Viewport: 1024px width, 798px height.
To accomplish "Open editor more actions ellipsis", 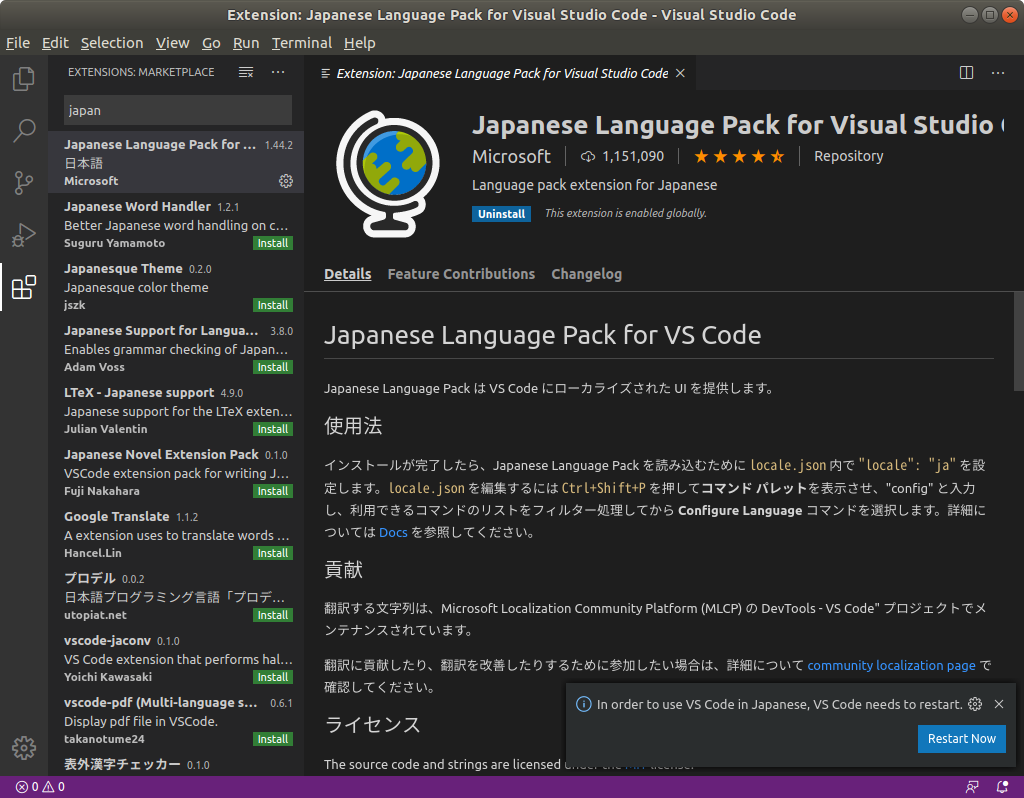I will point(997,72).
